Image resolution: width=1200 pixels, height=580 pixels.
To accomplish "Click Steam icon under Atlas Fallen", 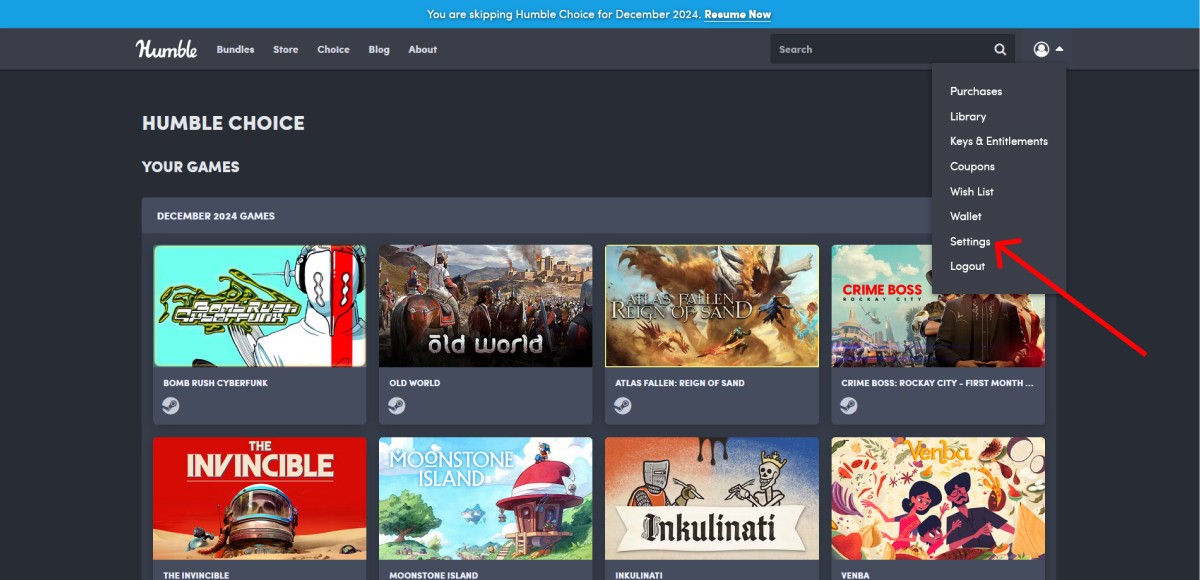I will [623, 406].
